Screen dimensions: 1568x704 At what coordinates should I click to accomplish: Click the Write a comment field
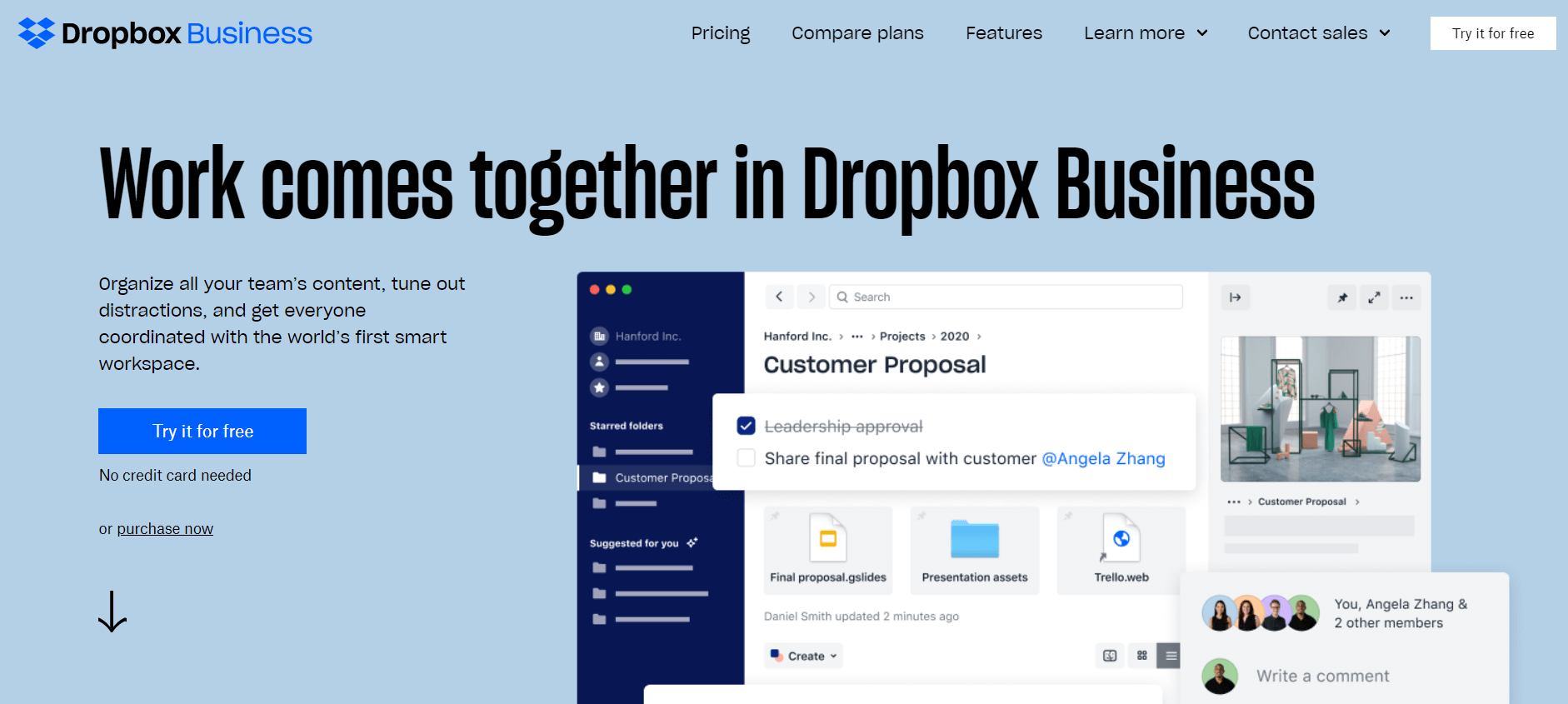1323,676
